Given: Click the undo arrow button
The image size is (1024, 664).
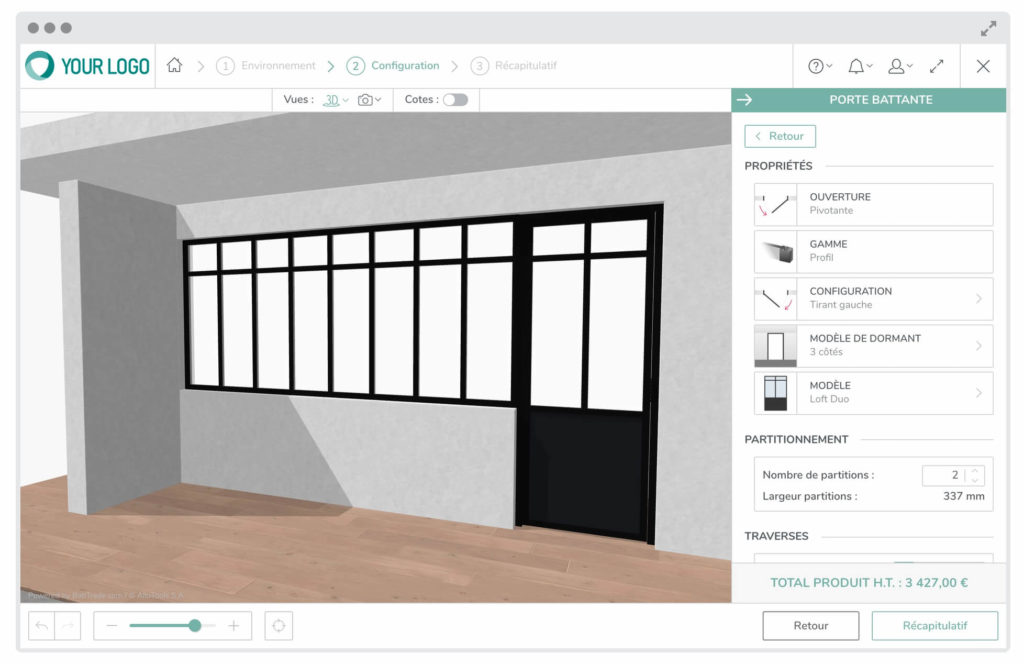Looking at the screenshot, I should tap(42, 626).
